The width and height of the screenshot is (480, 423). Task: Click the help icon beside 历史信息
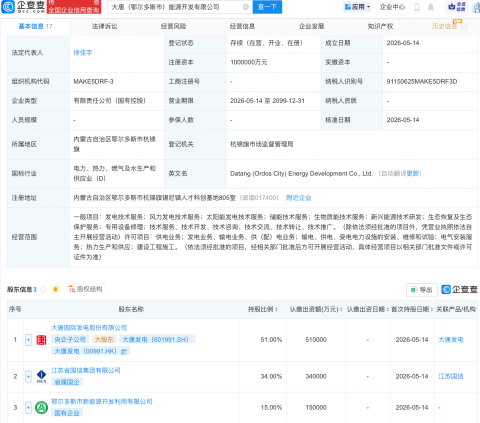[x=464, y=27]
